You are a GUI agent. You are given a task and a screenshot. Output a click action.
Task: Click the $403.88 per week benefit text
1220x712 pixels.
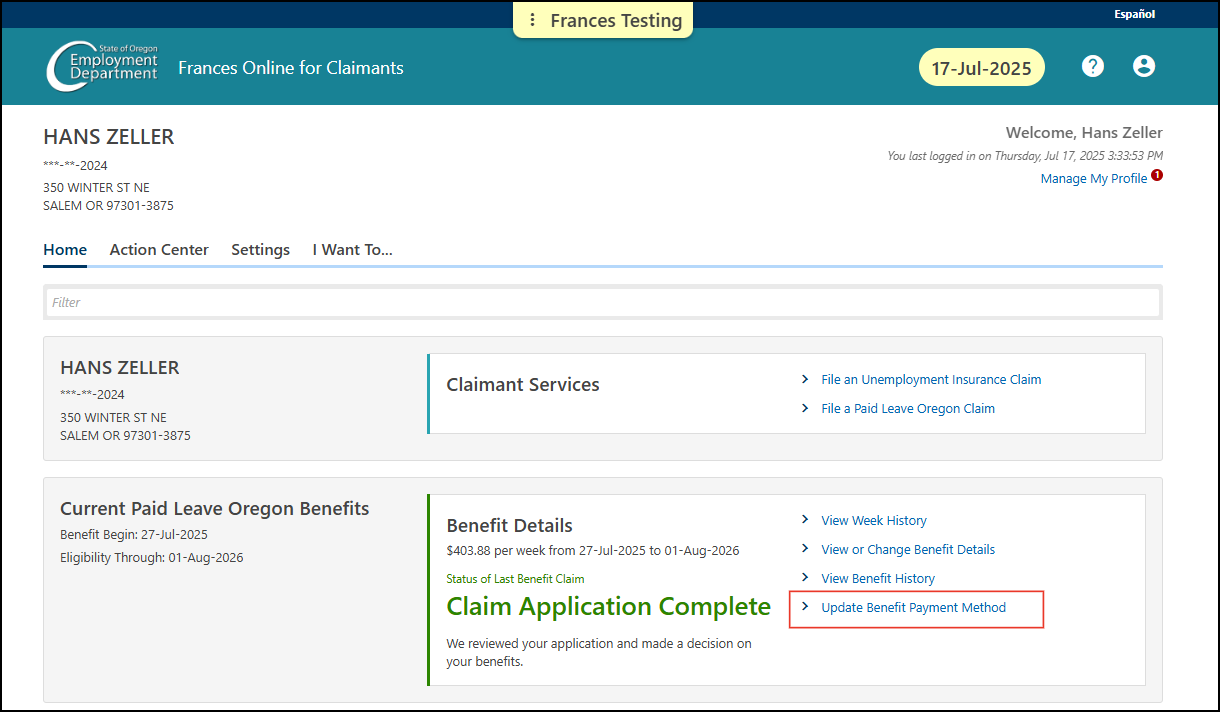[593, 551]
